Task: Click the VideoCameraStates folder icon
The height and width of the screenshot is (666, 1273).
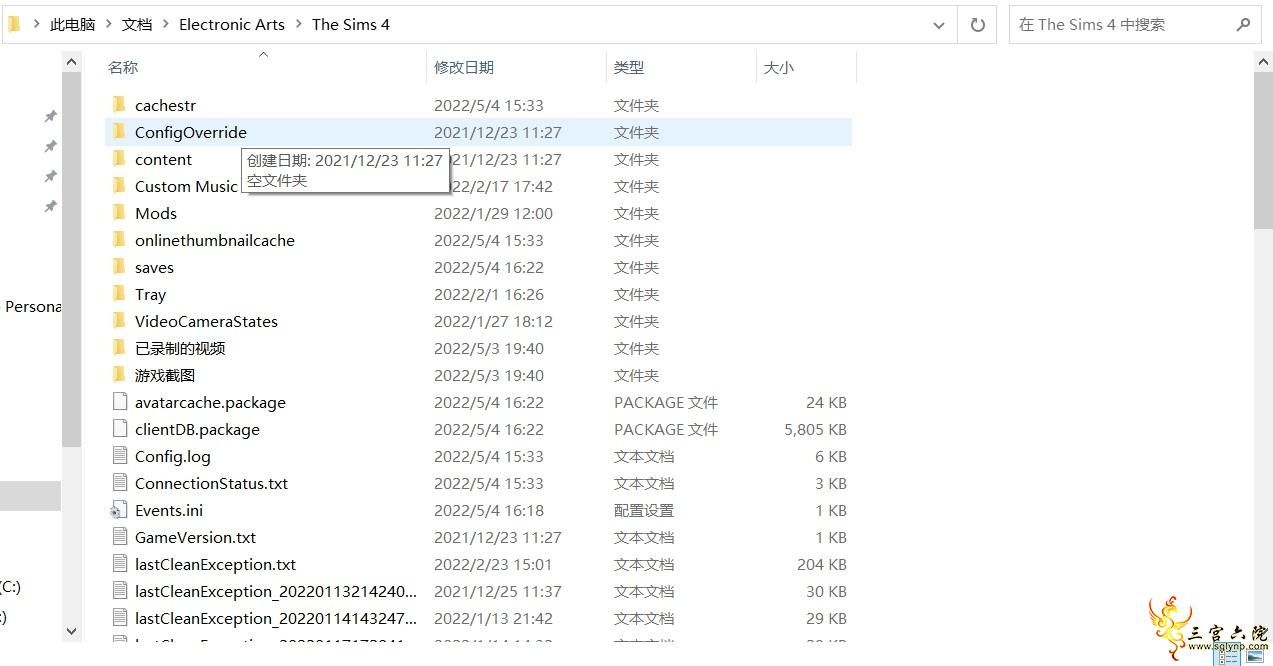Action: pyautogui.click(x=119, y=321)
